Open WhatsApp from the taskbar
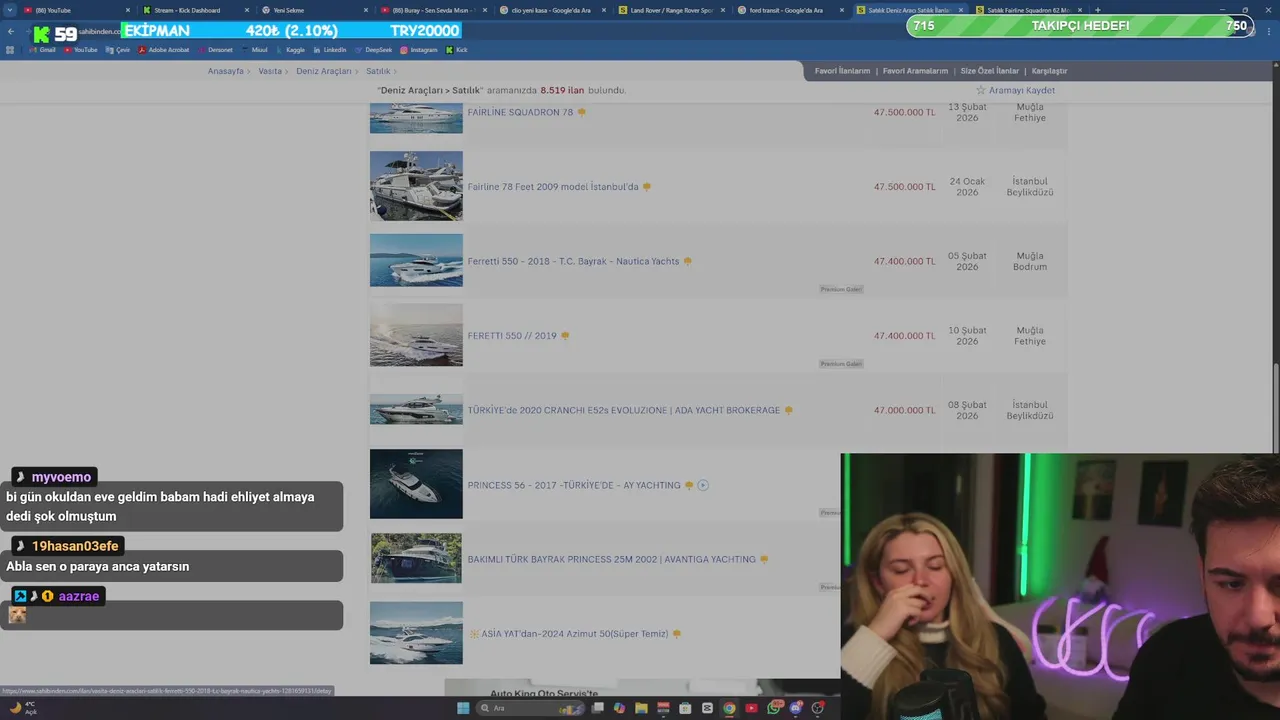Screen dimensions: 1280x720 pyautogui.click(x=773, y=708)
